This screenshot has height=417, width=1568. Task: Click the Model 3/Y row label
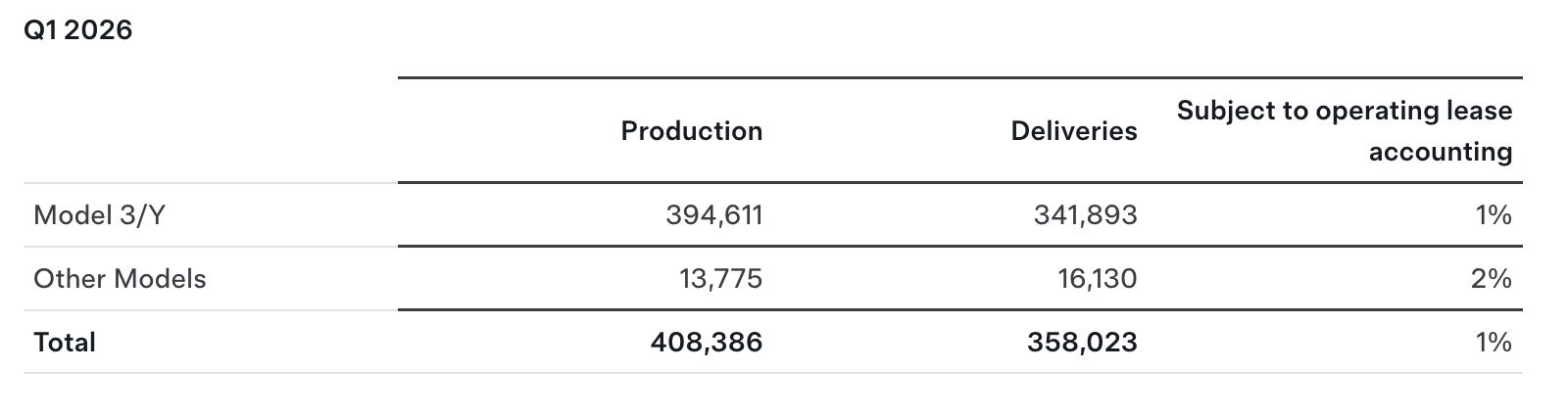(x=99, y=214)
